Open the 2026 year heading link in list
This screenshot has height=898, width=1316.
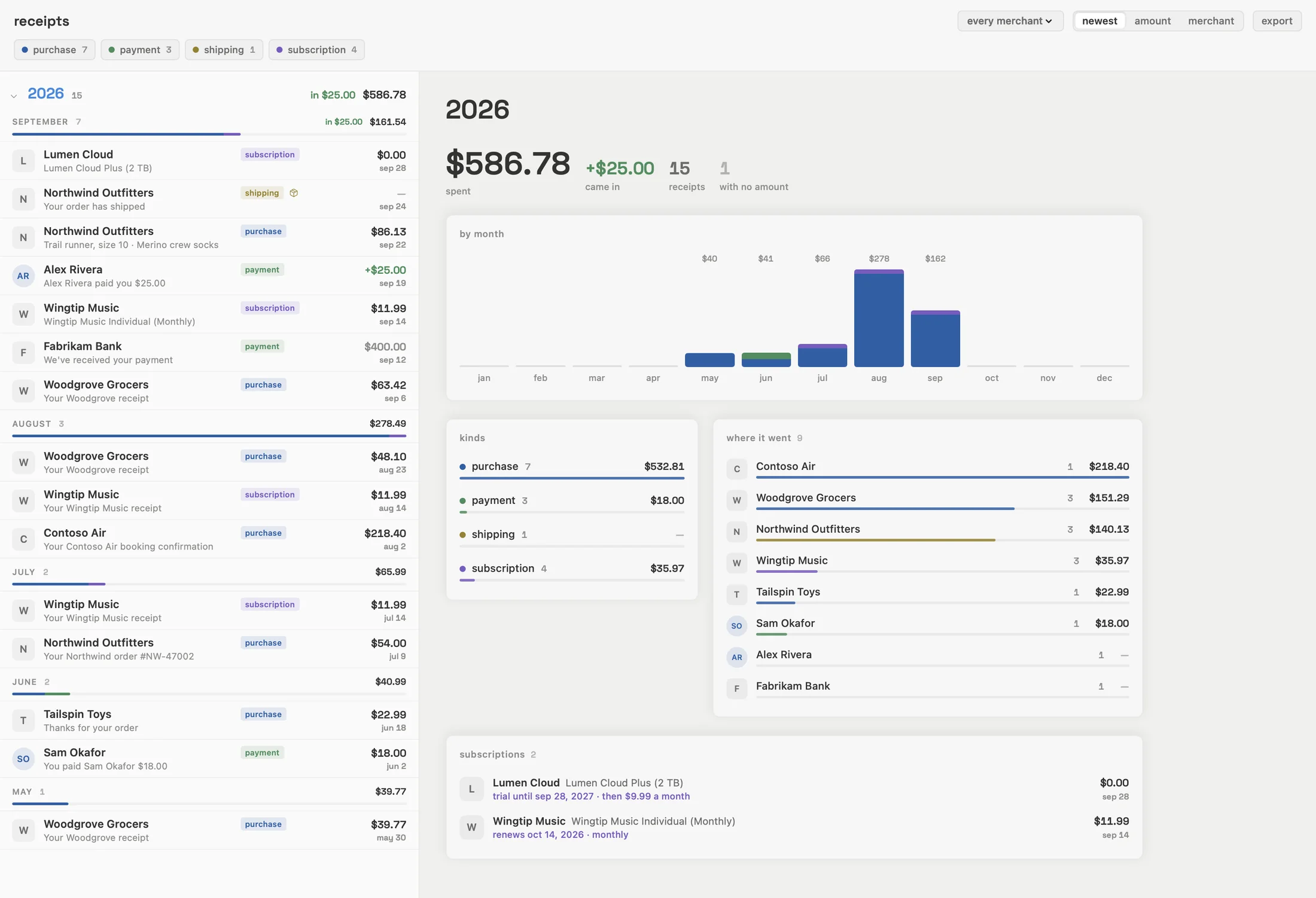pos(45,94)
